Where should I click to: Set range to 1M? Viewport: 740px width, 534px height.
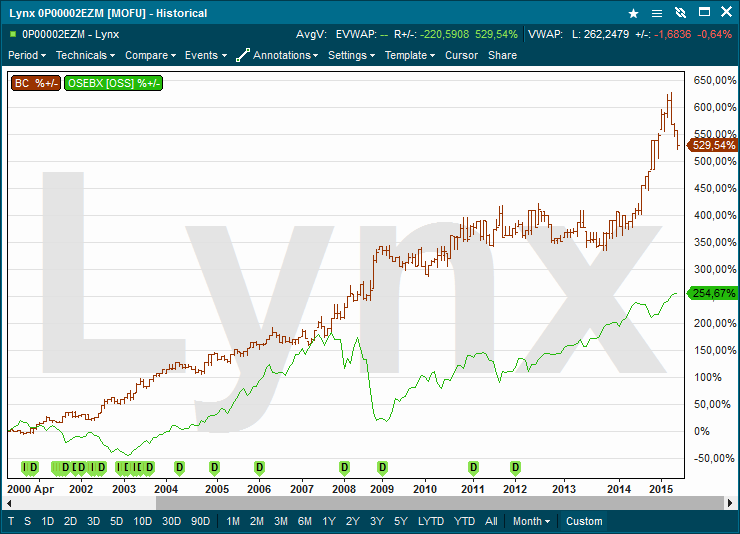233,521
